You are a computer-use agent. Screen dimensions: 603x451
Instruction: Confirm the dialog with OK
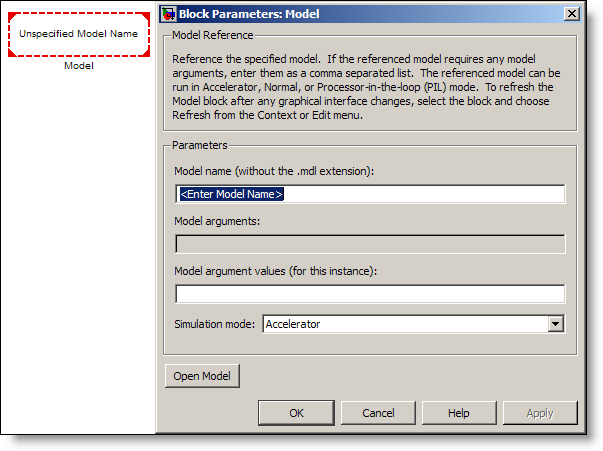pyautogui.click(x=297, y=413)
